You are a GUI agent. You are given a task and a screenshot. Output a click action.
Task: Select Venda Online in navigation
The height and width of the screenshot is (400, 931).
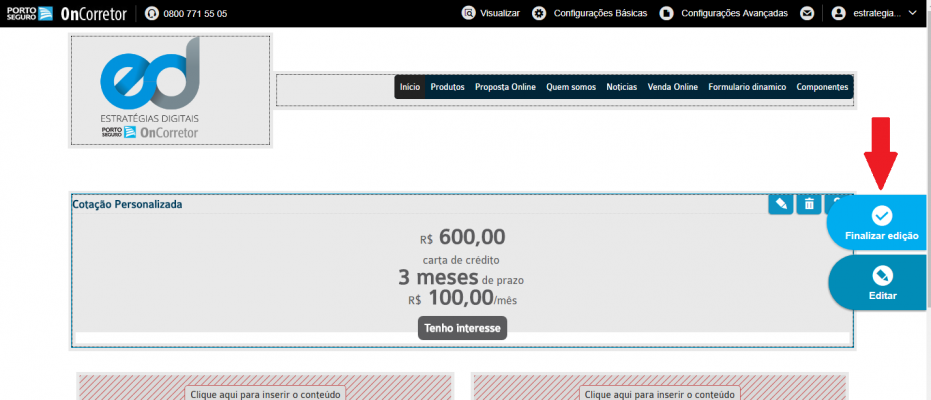coord(672,87)
